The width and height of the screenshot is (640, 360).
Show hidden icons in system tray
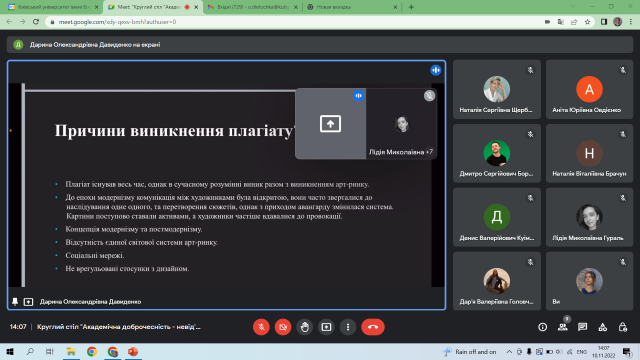pos(509,351)
